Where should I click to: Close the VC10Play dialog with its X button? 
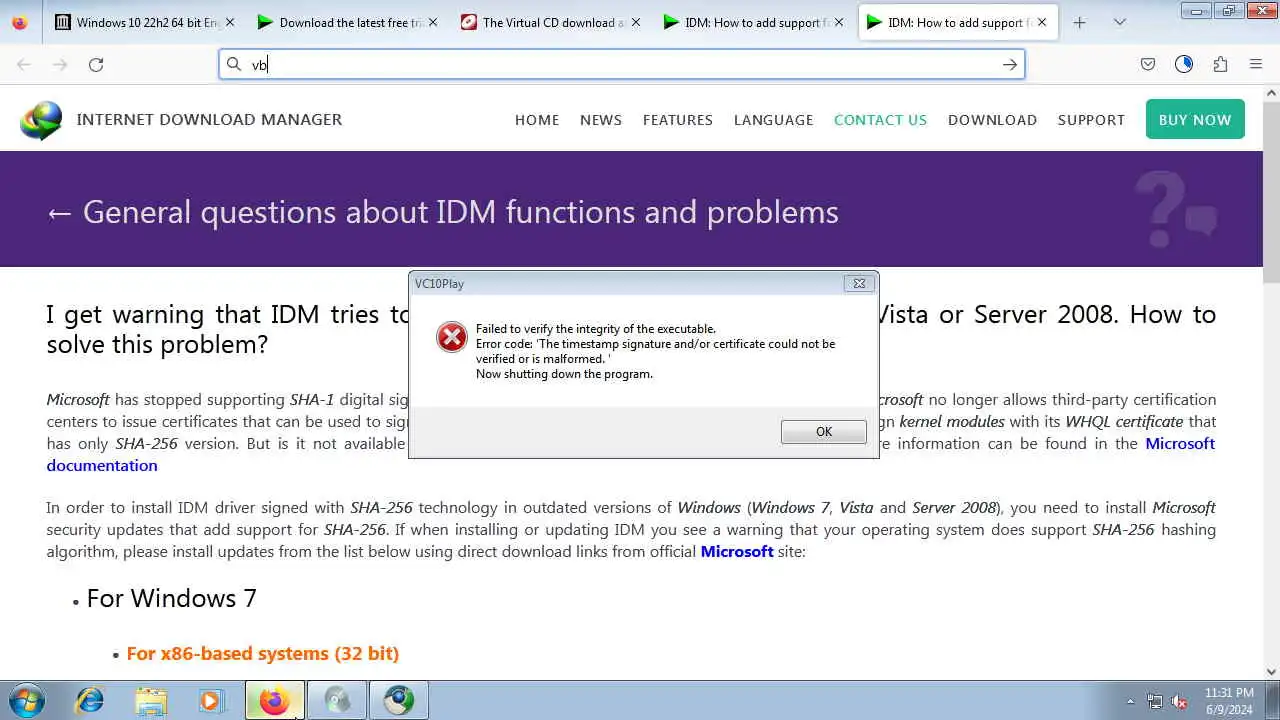pos(859,283)
